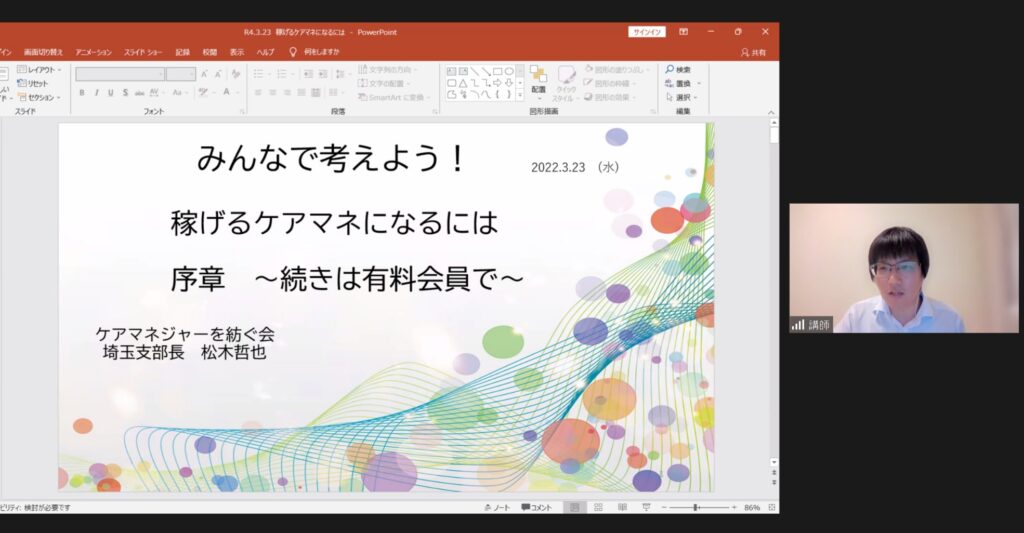Open the 配置 (Arrange) tool
Image resolution: width=1024 pixels, height=533 pixels.
pyautogui.click(x=538, y=80)
